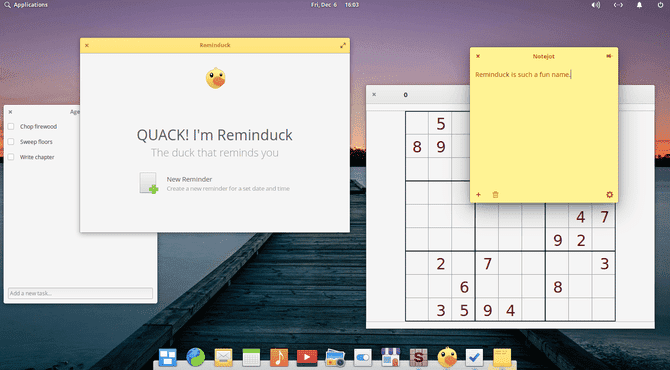Check the Write chapter task checkbox
Image resolution: width=670 pixels, height=370 pixels.
click(x=11, y=157)
